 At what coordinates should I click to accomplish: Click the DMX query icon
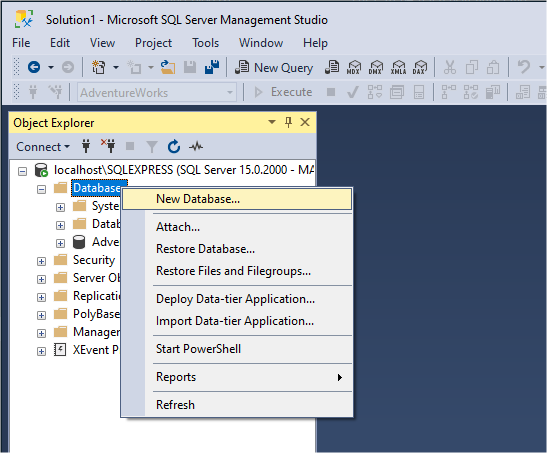[x=376, y=67]
